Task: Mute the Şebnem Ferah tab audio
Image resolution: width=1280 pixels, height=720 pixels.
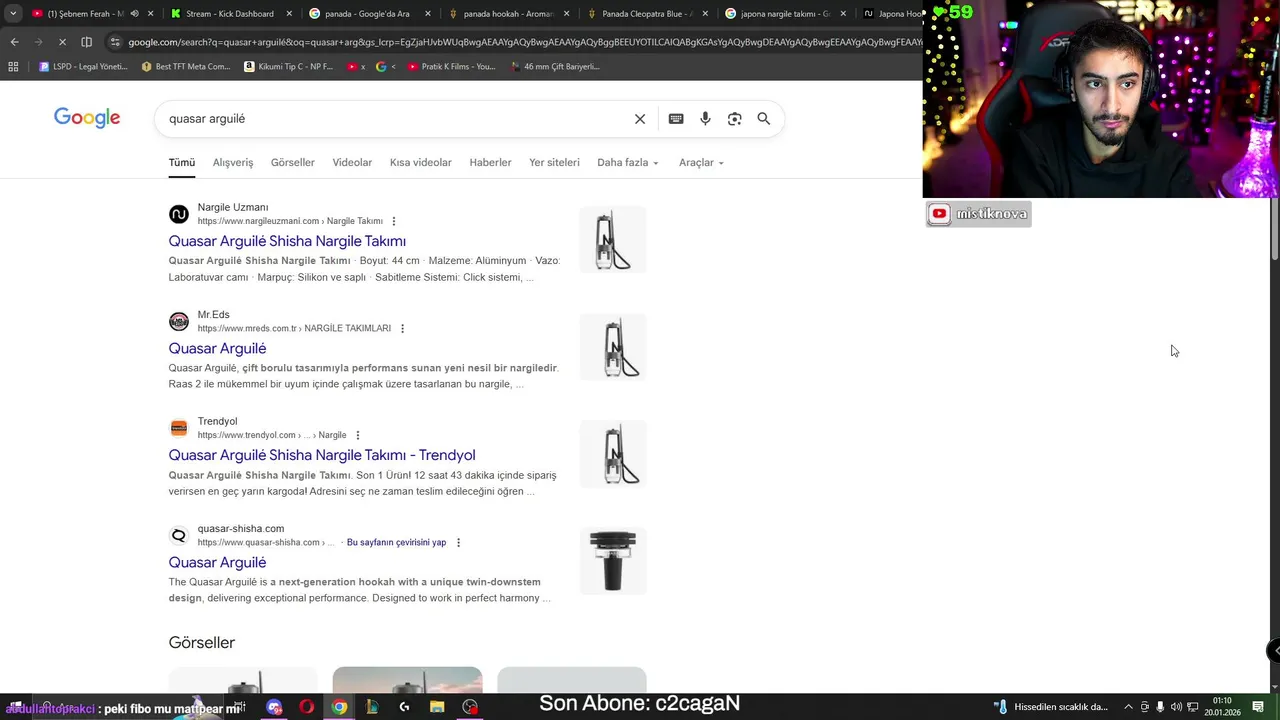Action: point(133,14)
